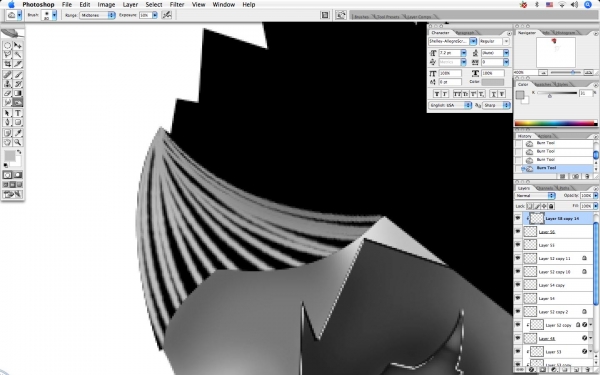
Task: Hide the Layer 54 copy layer
Action: 518,285
